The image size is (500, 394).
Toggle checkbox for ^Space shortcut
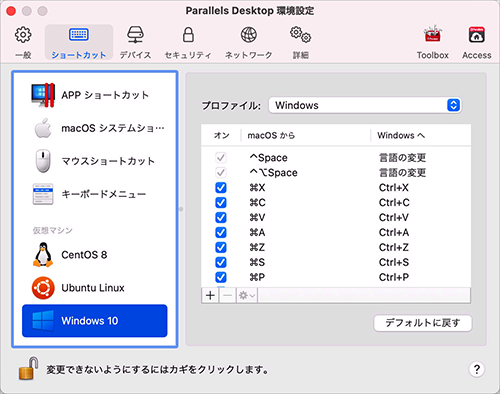(221, 158)
